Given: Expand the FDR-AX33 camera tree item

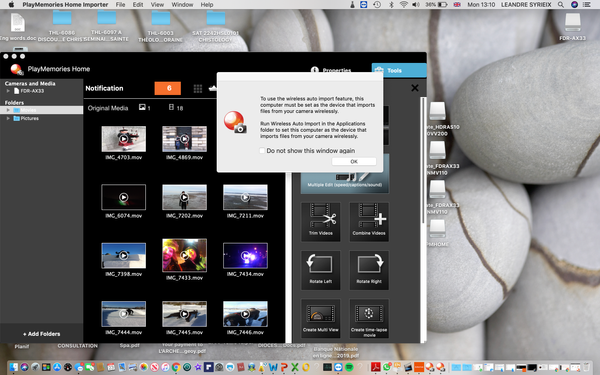Looking at the screenshot, I should tap(8, 91).
